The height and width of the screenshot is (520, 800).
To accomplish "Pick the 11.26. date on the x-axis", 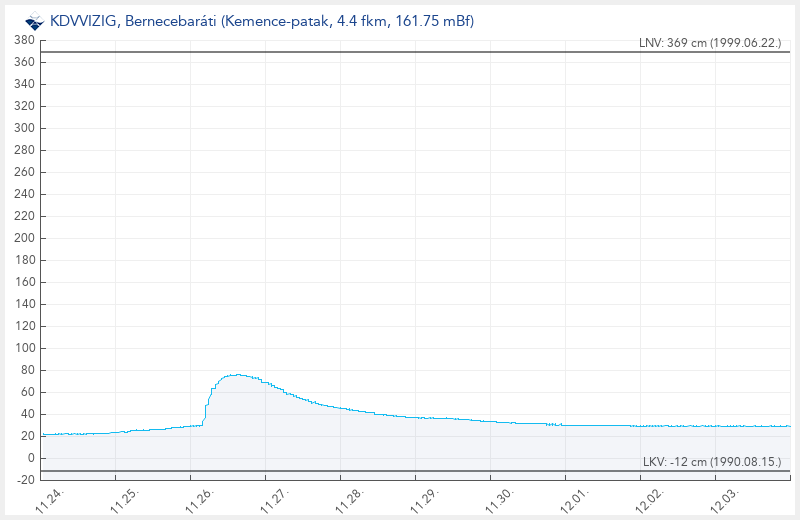I will 200,499.
